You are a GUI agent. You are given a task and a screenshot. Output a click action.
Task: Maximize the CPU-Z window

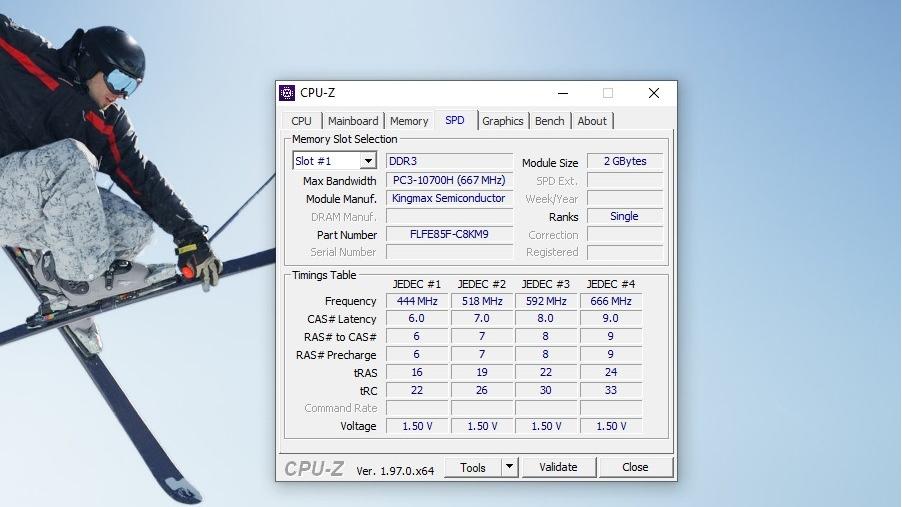click(x=607, y=93)
